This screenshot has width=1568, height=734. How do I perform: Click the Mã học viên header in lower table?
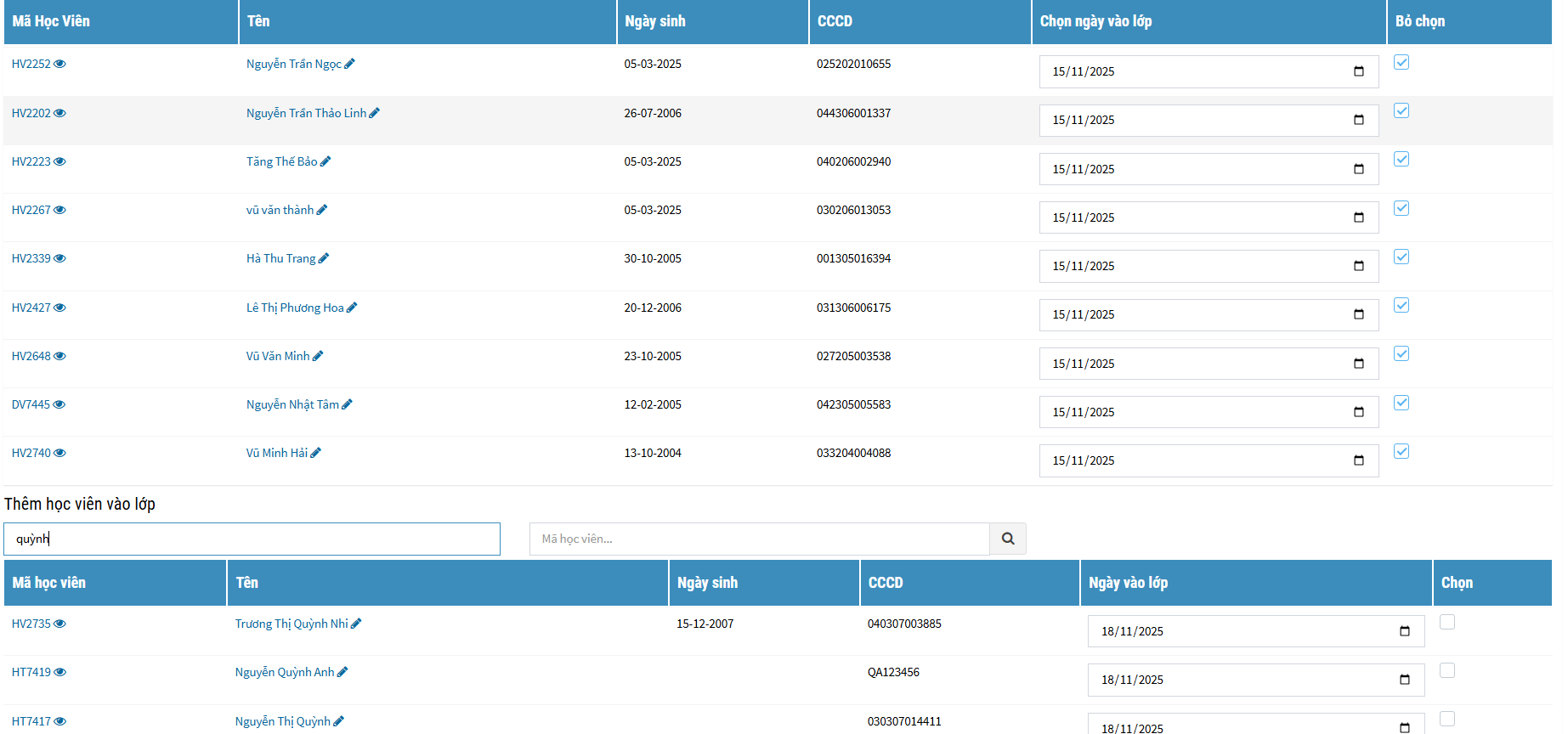[x=49, y=583]
